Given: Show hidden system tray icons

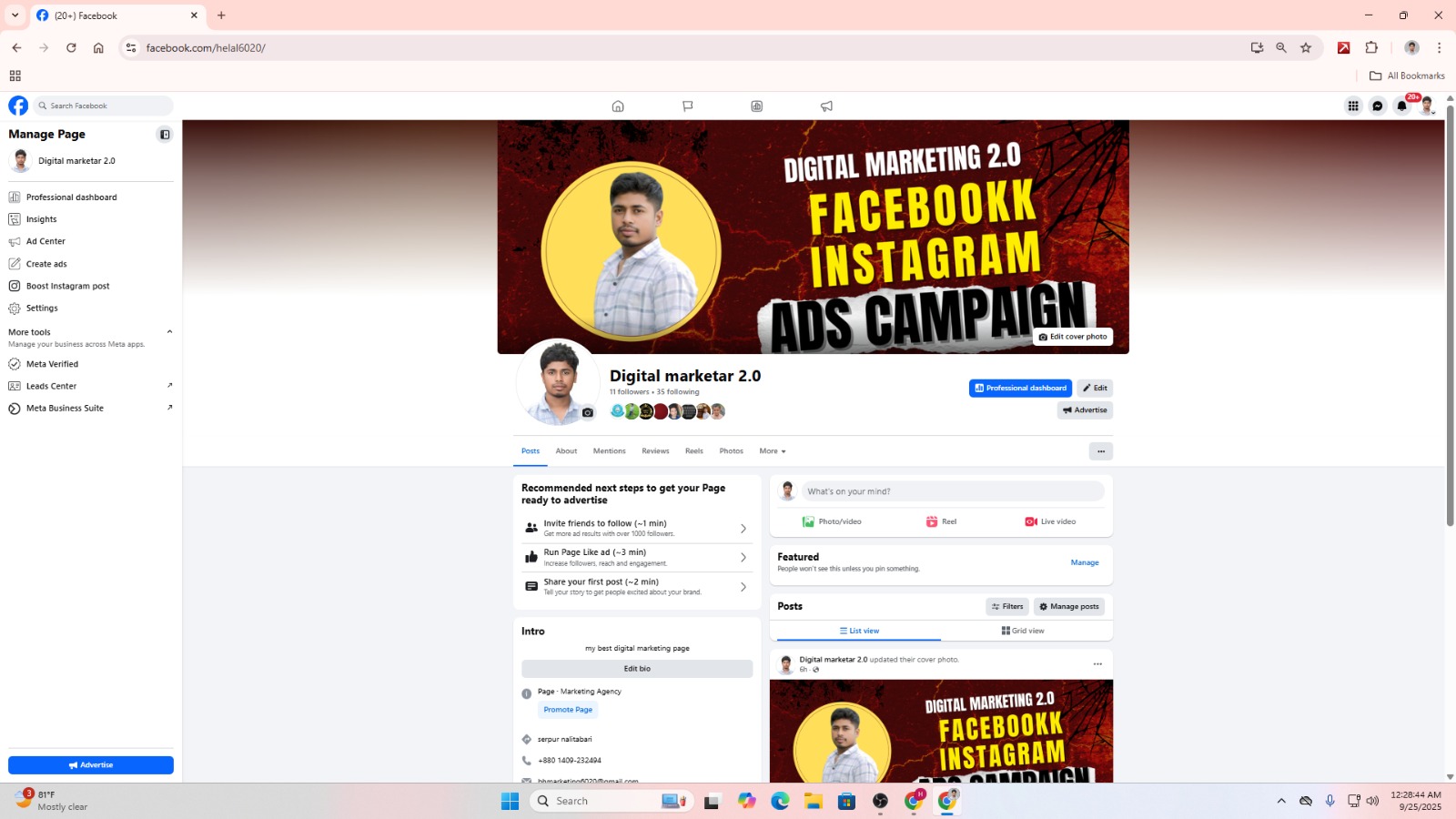Looking at the screenshot, I should pos(1281,801).
